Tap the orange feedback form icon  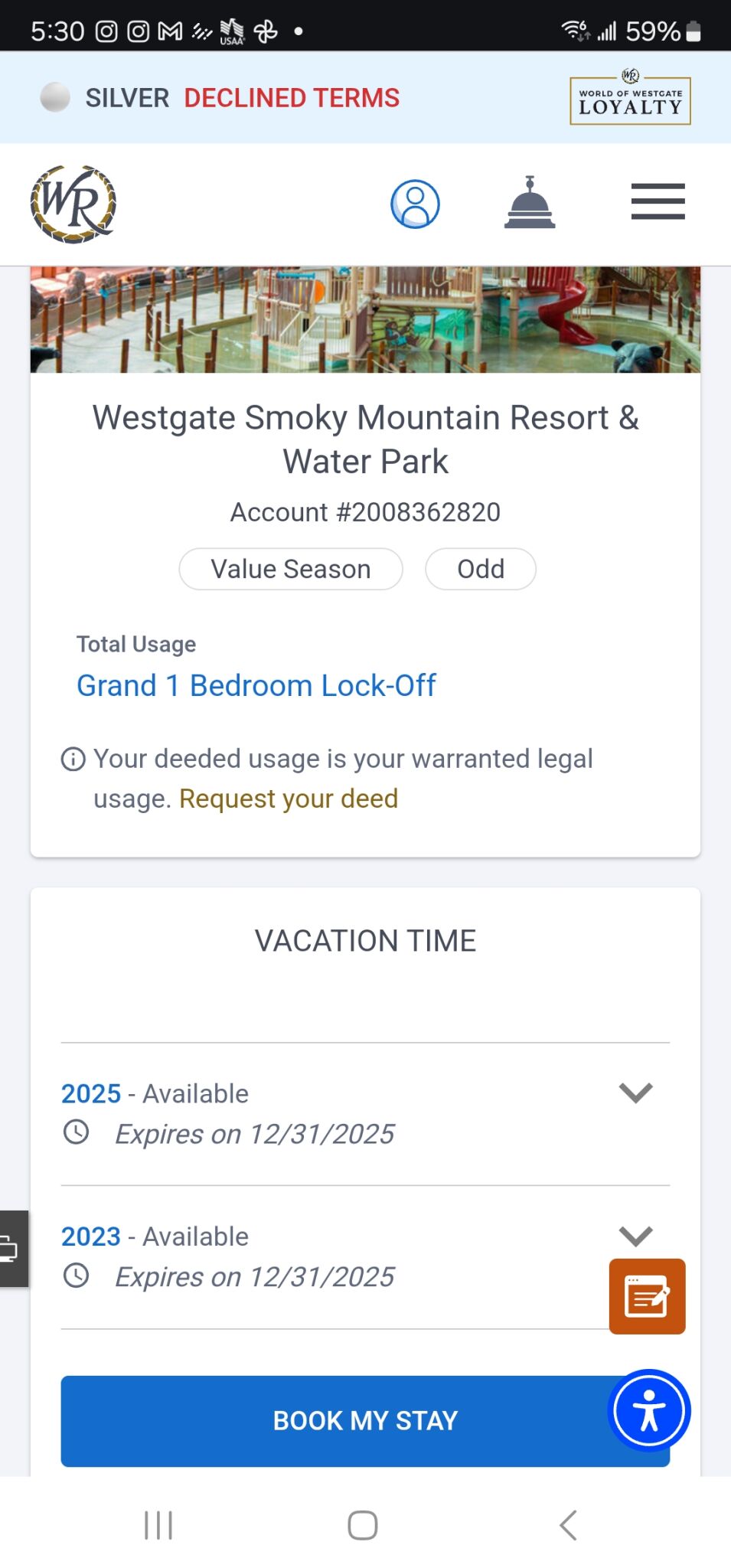coord(647,1296)
